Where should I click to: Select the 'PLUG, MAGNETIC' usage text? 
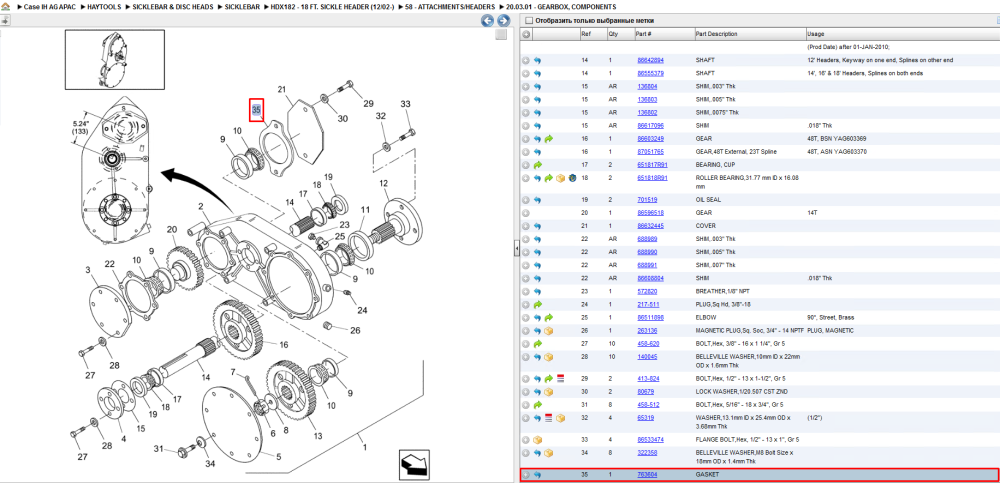(x=827, y=331)
